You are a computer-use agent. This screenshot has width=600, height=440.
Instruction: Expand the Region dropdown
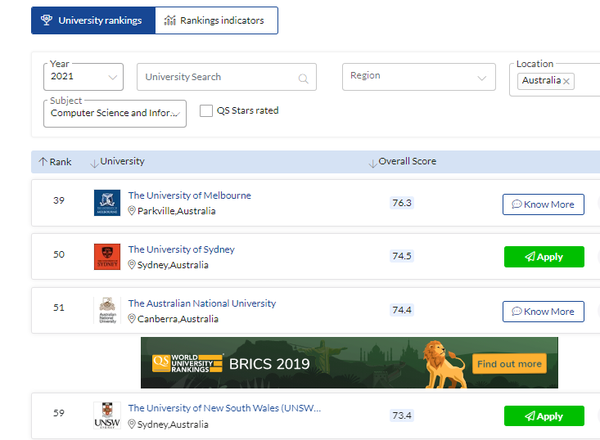[419, 77]
